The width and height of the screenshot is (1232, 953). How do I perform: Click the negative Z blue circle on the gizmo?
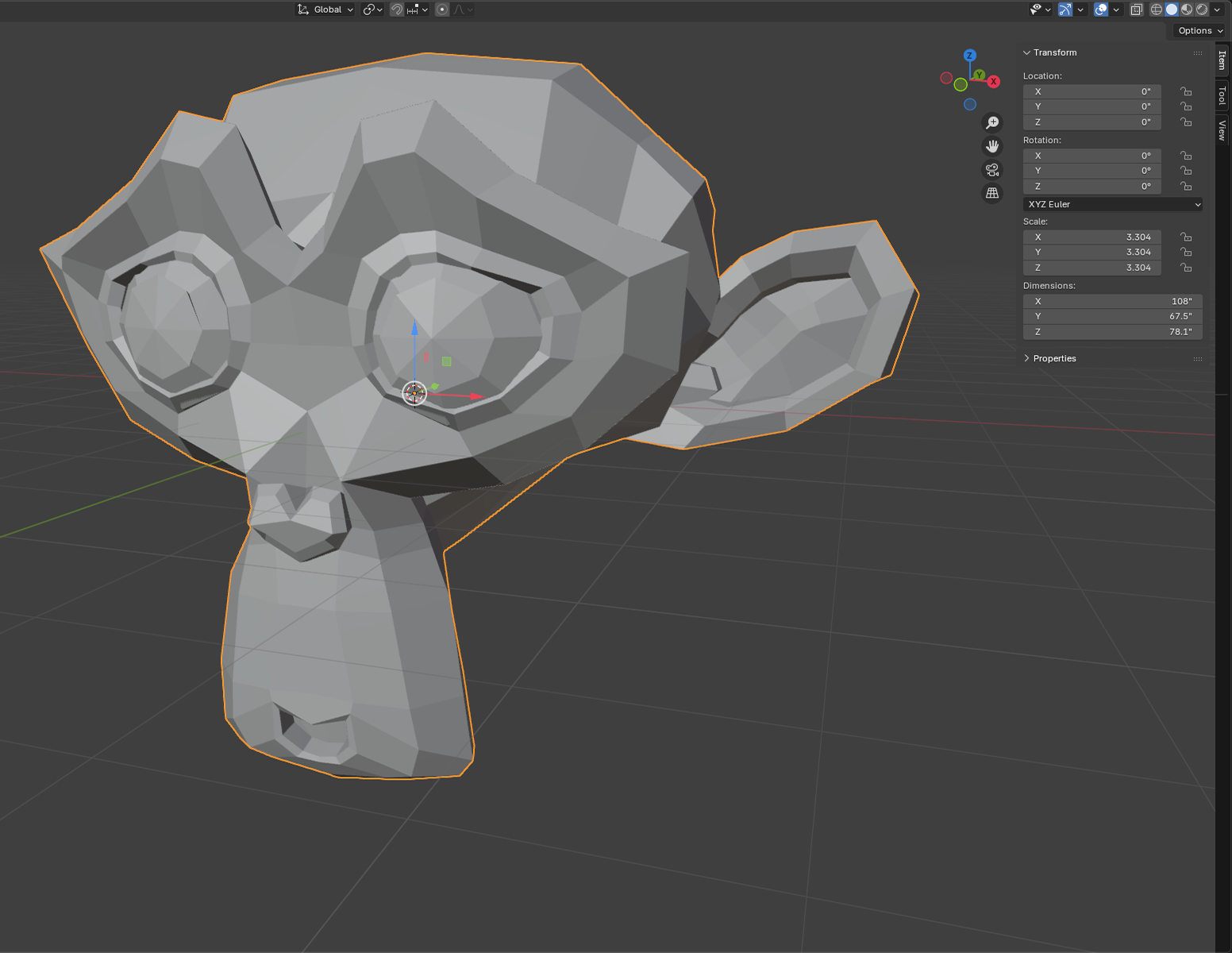pyautogui.click(x=970, y=105)
